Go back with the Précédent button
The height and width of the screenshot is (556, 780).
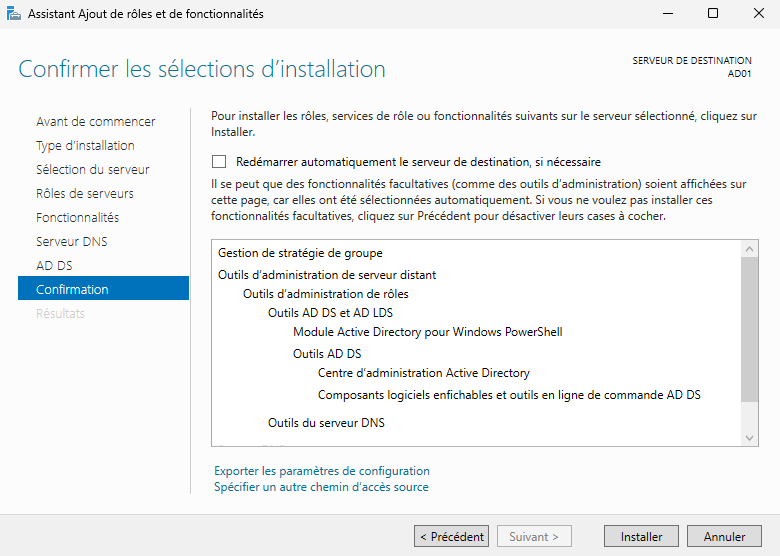point(452,536)
